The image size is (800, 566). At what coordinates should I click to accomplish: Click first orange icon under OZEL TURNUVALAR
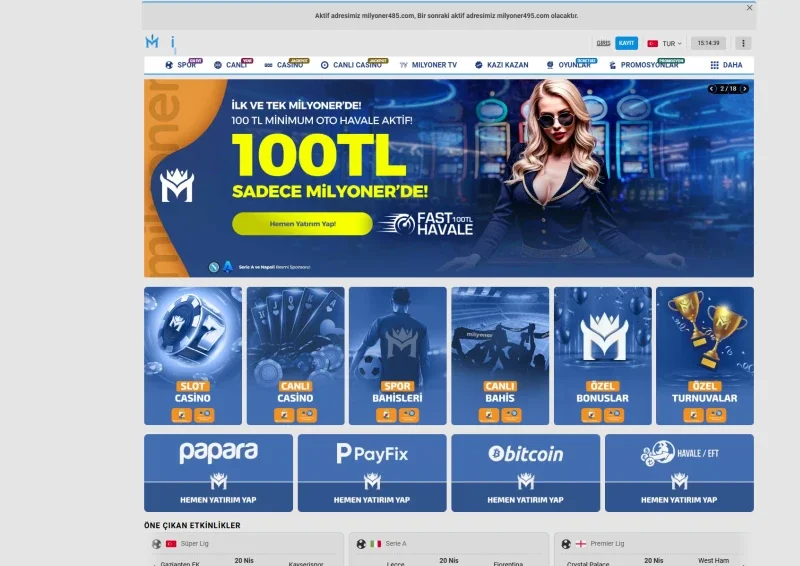click(x=693, y=415)
